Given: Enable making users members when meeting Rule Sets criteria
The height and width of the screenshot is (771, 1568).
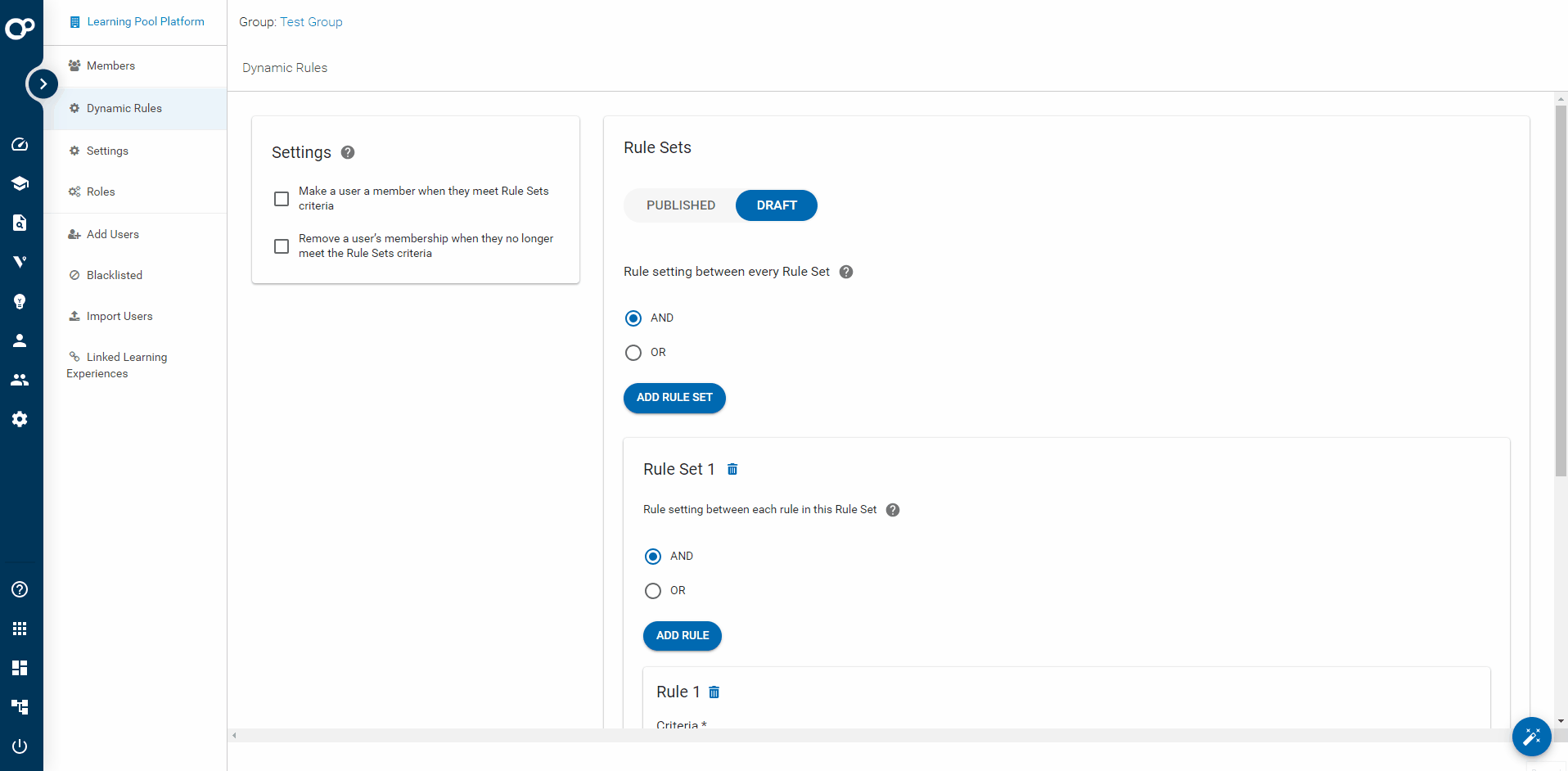Looking at the screenshot, I should click(282, 198).
